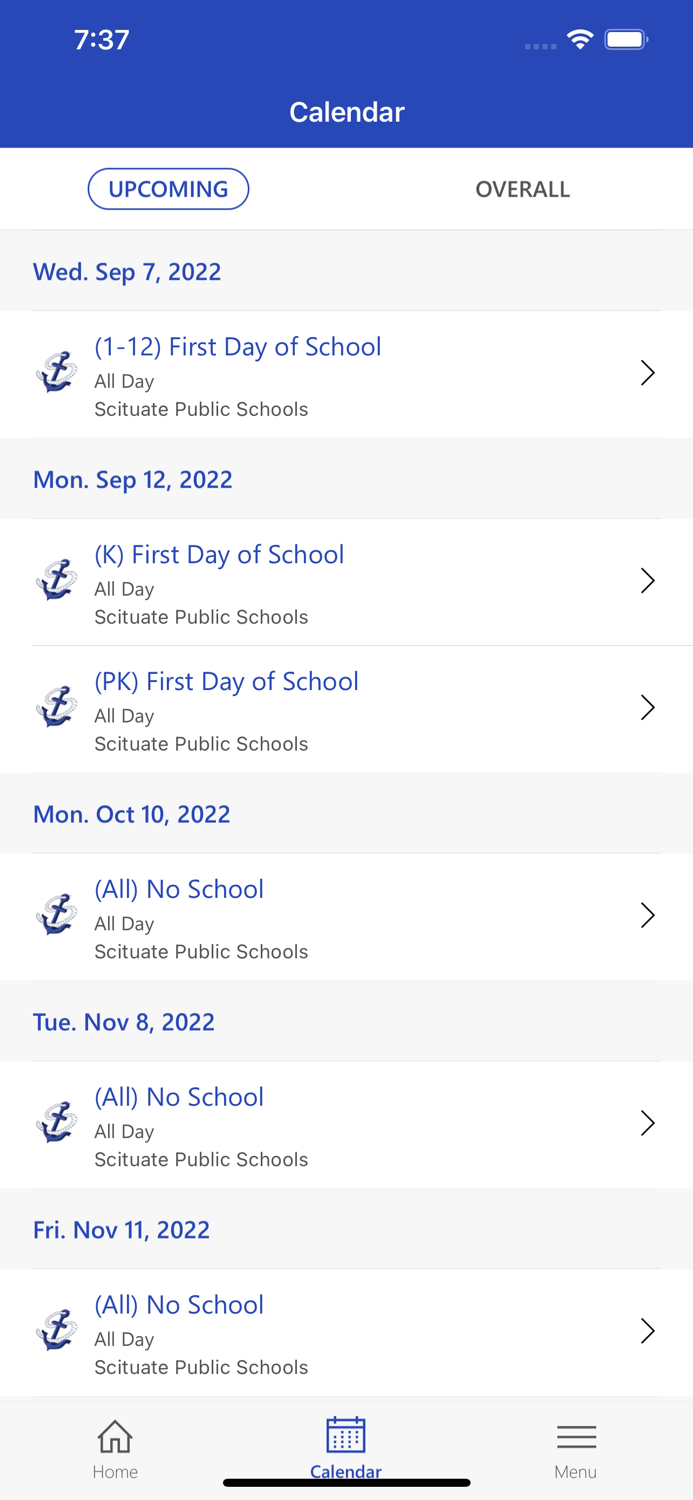
Task: Expand the (K) First Day of School chevron
Action: 648,580
